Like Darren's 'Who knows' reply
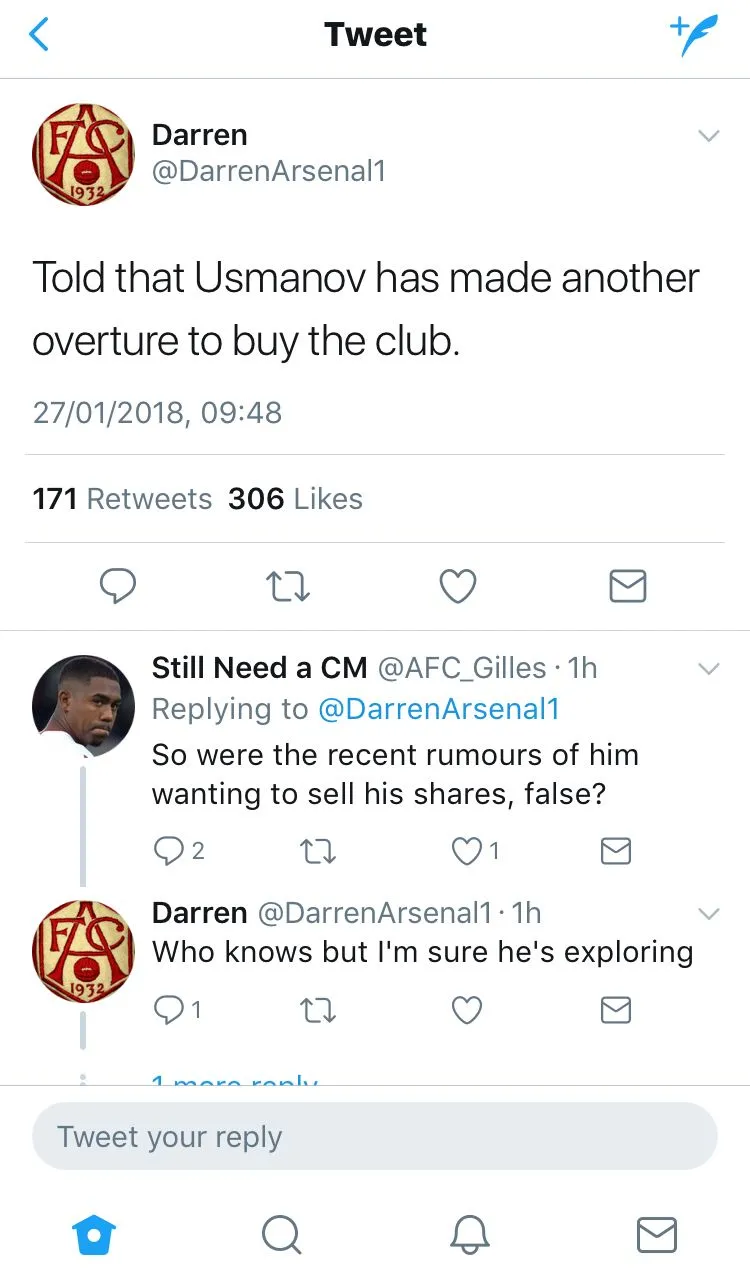750x1284 pixels. (466, 1011)
